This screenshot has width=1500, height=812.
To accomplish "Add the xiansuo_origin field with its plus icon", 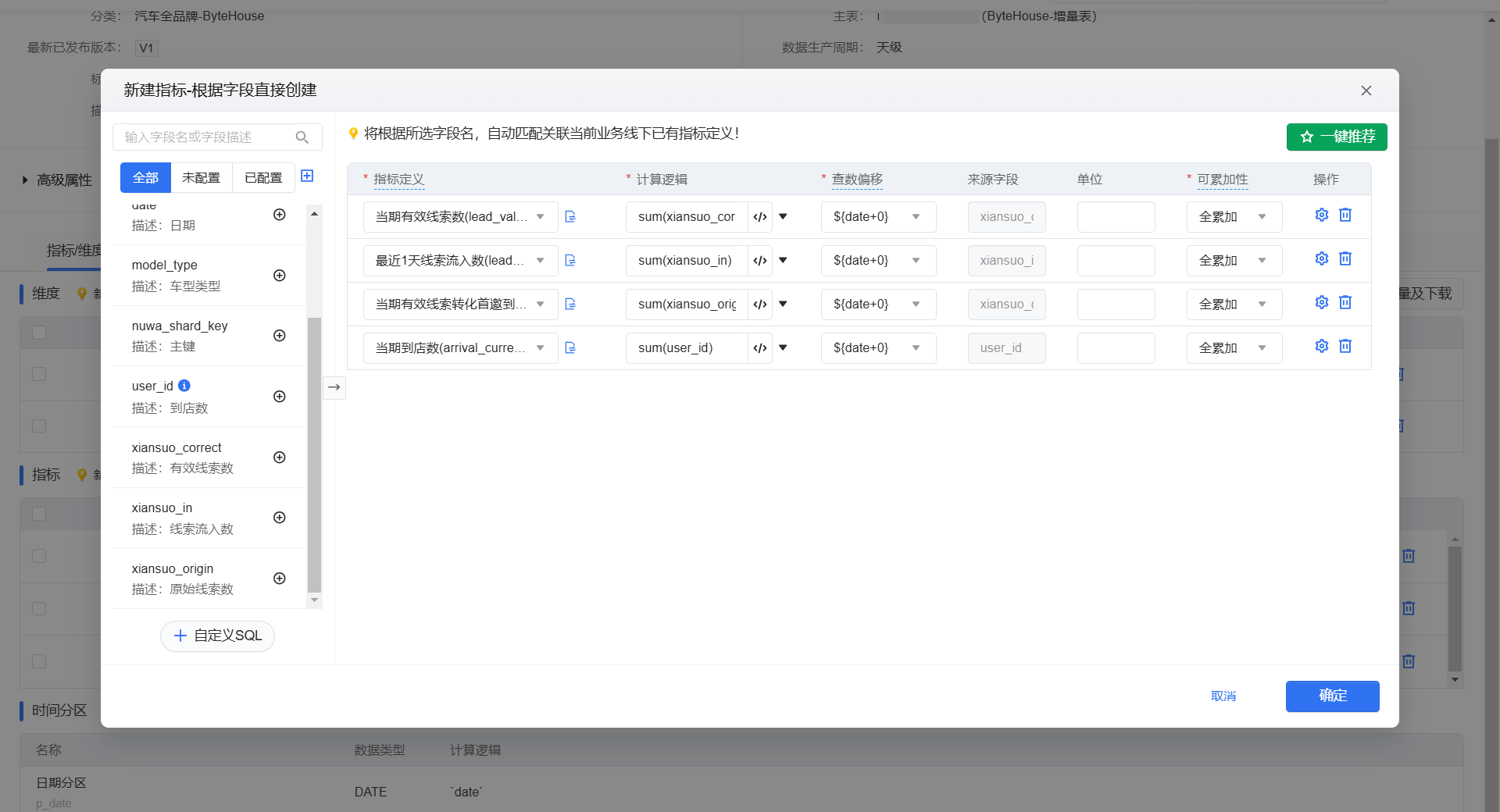I will pos(279,579).
